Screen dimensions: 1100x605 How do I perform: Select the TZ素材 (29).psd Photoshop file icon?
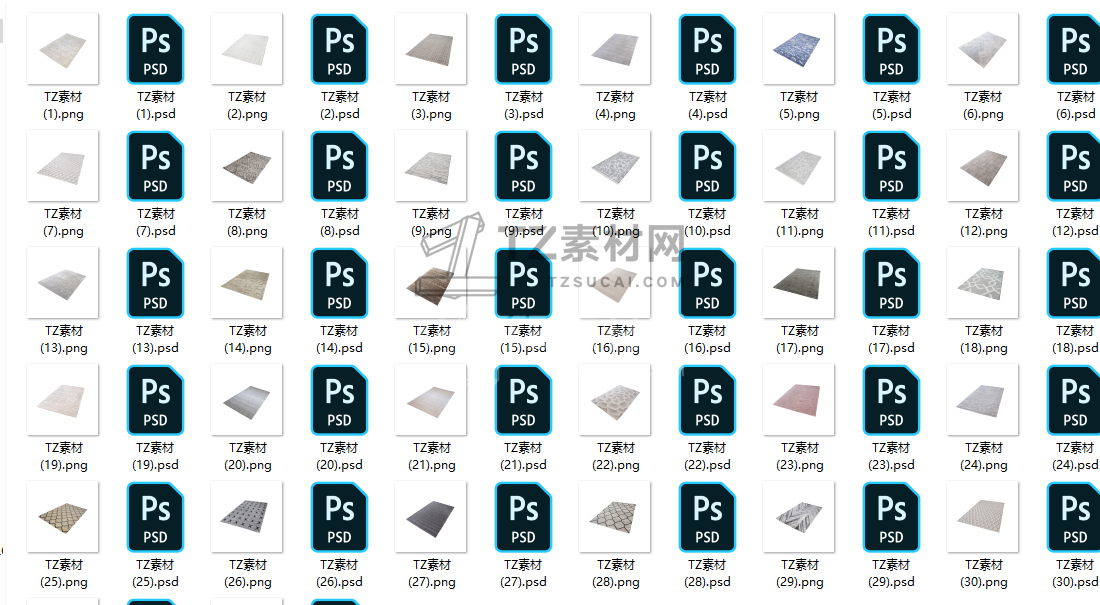(891, 518)
